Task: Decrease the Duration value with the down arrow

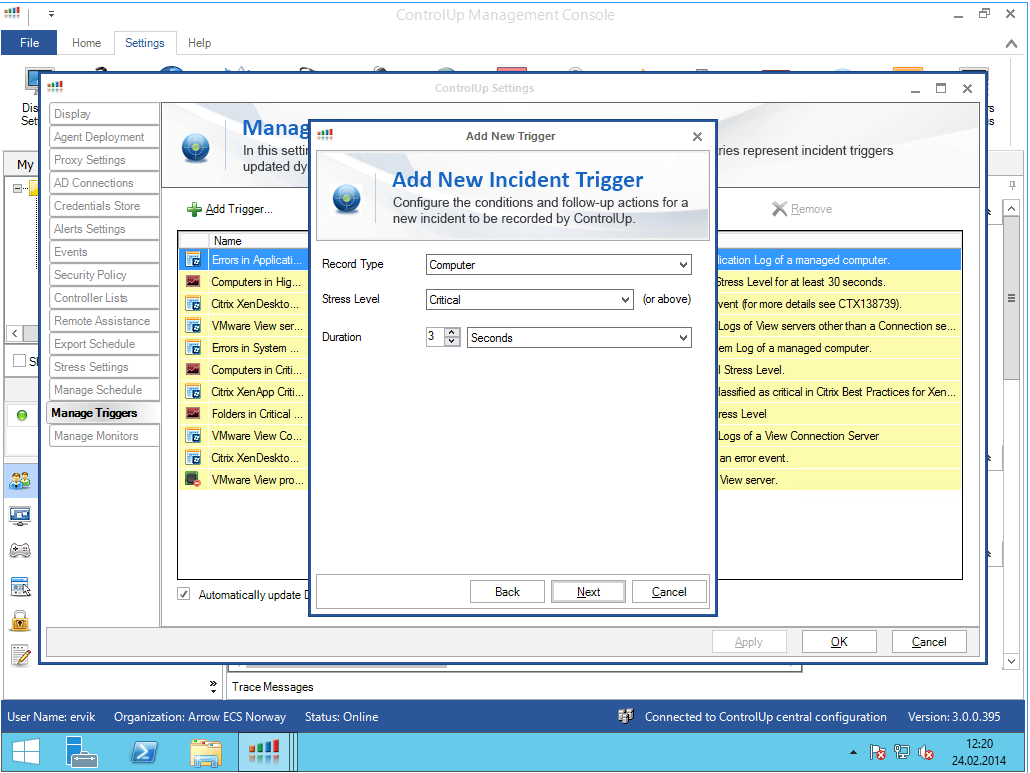Action: 452,341
